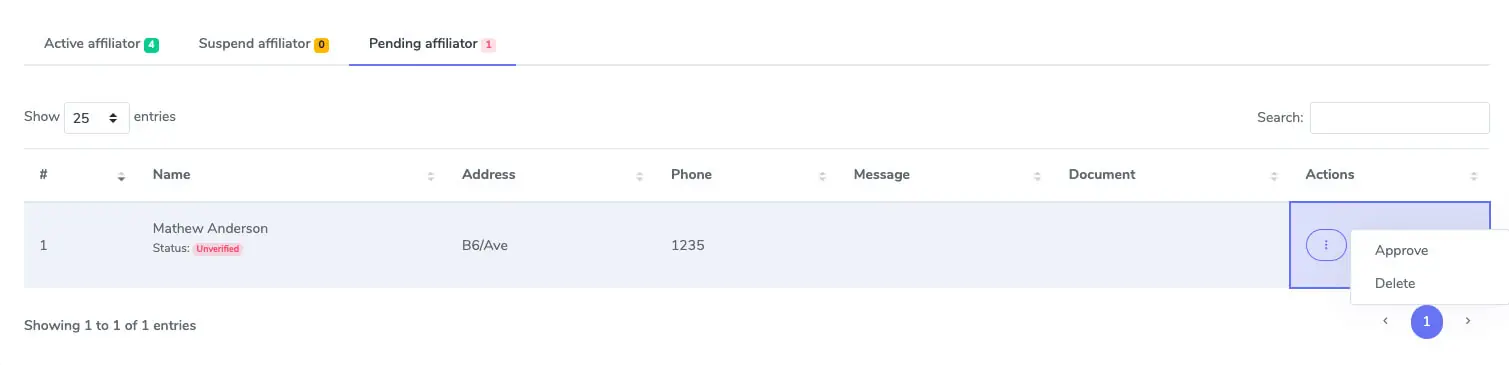Sort table by Address column arrows
Viewport: 1509px width, 365px height.
(639, 176)
